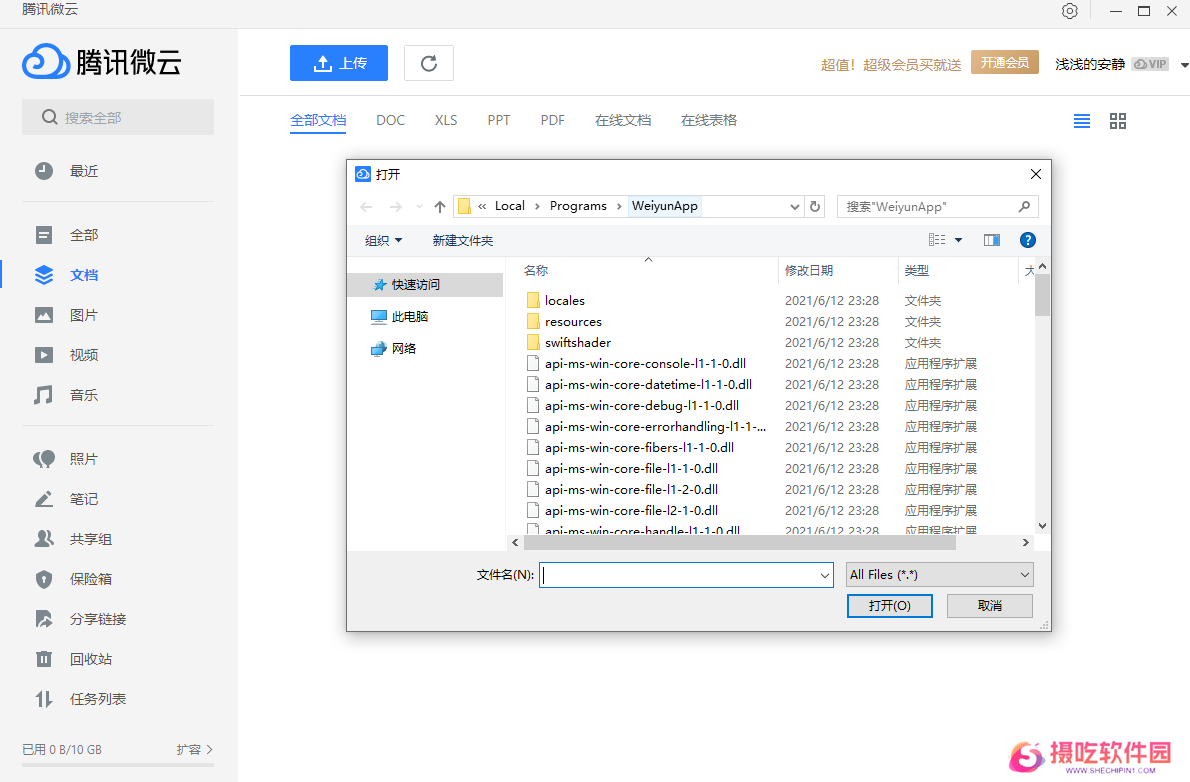Viewport: 1190px width, 782px height.
Task: Click the help question mark icon
Action: pos(1027,240)
